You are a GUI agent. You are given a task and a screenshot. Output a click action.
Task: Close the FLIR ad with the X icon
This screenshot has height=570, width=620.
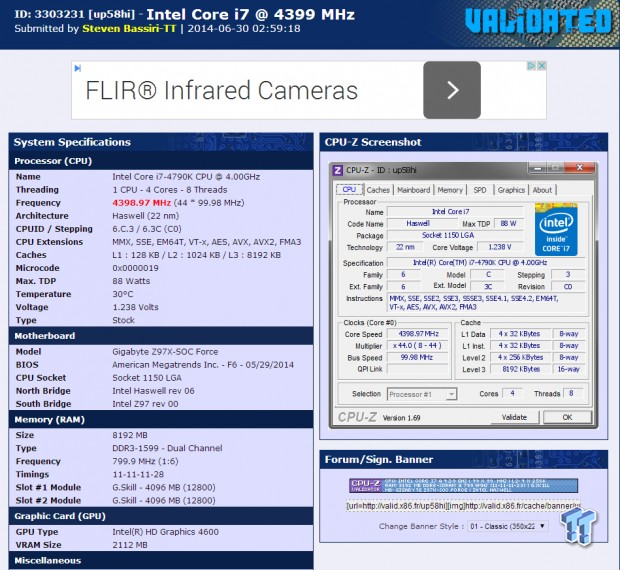(x=542, y=66)
